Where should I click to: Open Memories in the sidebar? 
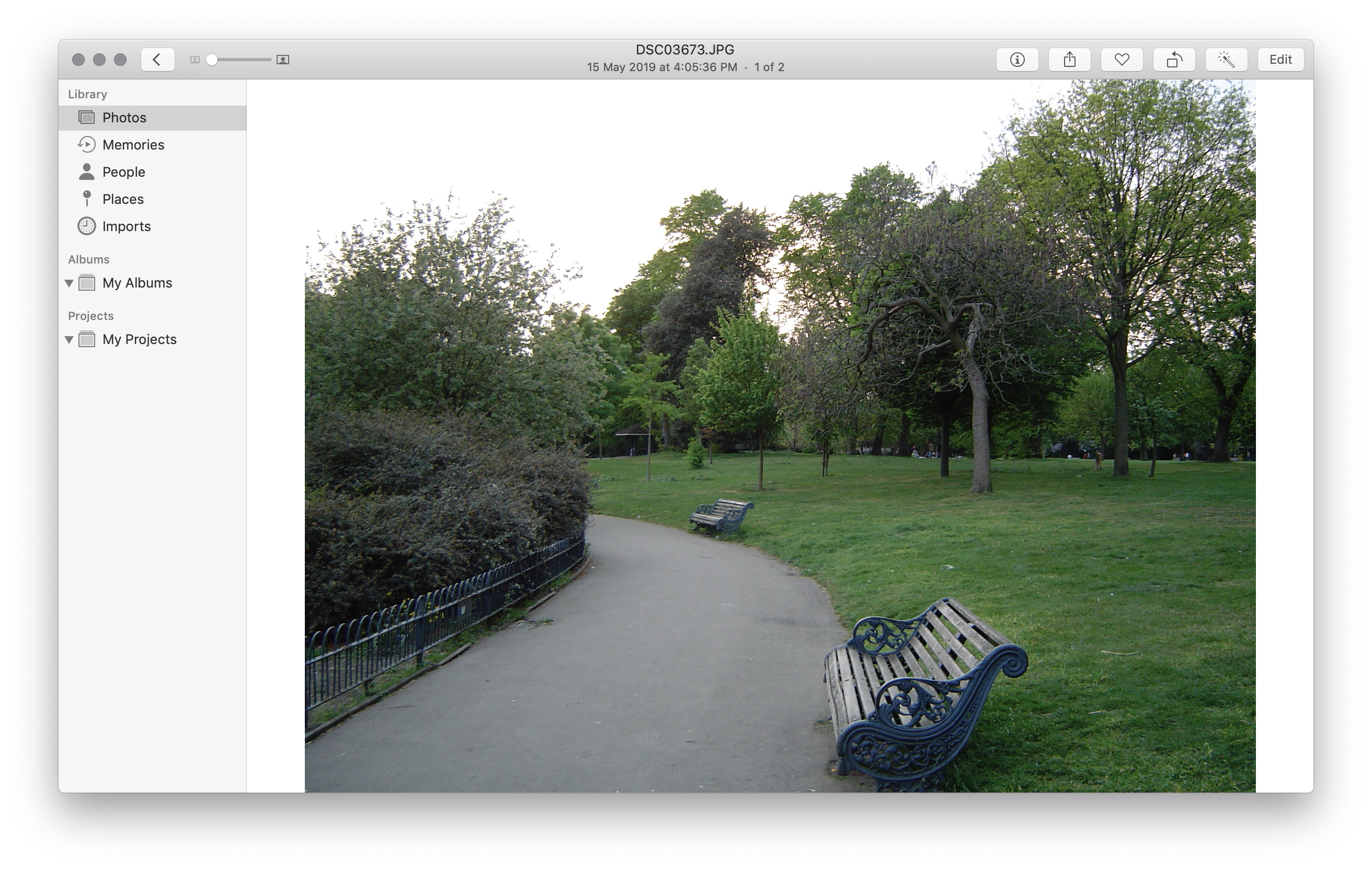133,145
